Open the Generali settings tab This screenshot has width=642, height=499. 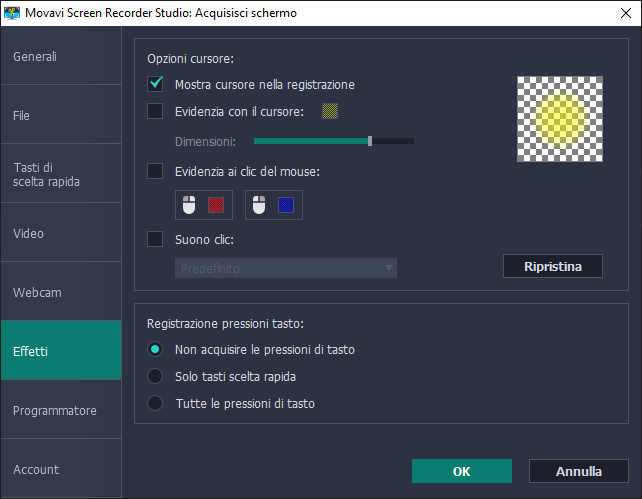point(61,57)
